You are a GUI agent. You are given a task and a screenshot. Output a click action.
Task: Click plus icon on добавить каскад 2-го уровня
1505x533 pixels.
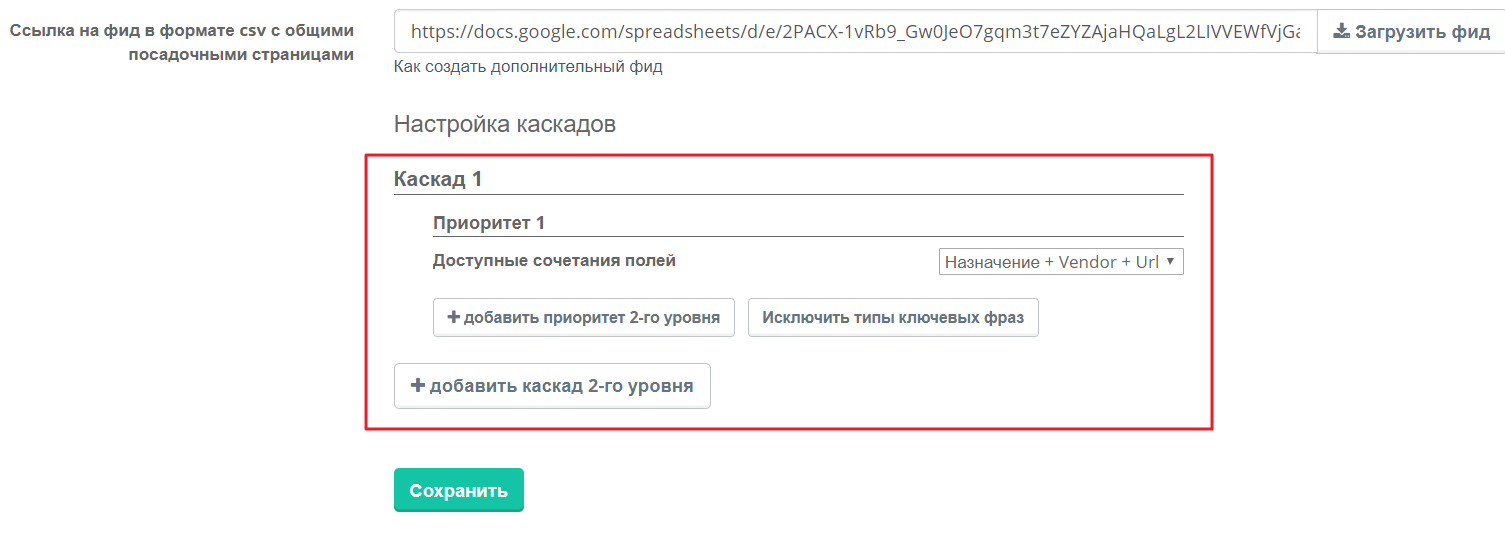coord(418,386)
